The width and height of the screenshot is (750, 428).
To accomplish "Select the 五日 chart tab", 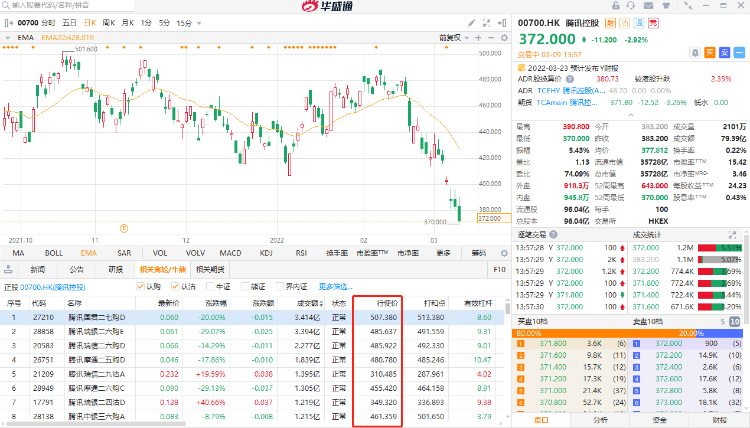I will 69,23.
